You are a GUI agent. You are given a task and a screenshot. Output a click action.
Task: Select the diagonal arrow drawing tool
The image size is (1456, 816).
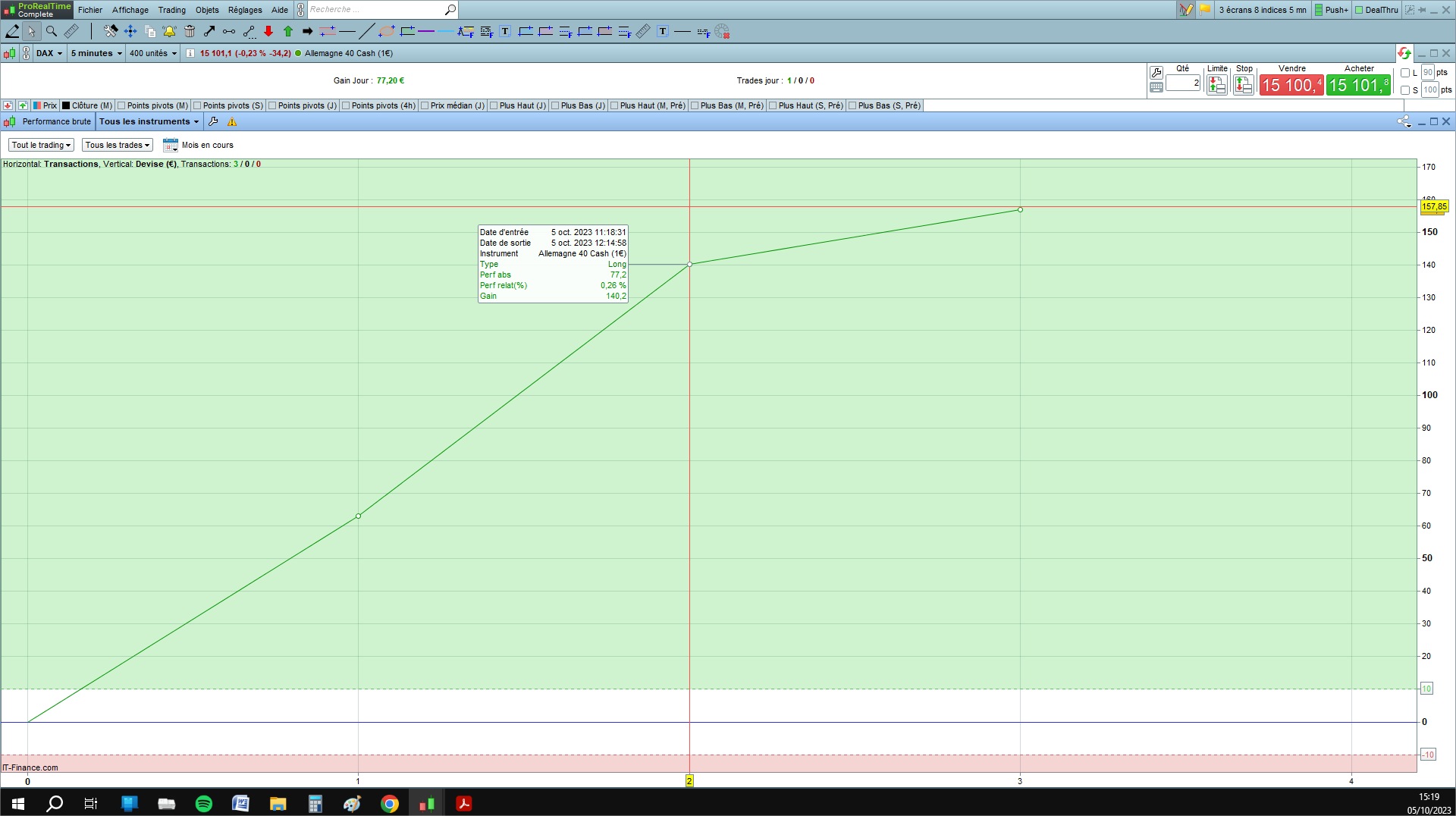click(209, 31)
